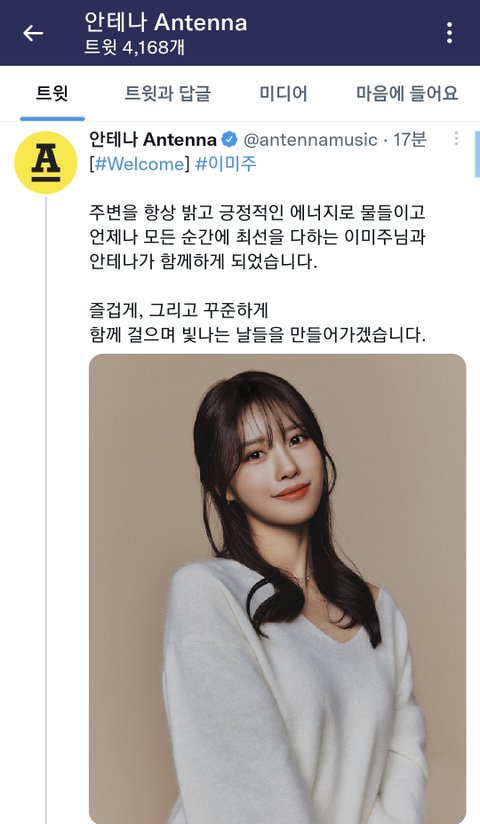
Task: Open the #이미주 hashtag
Action: click(226, 164)
